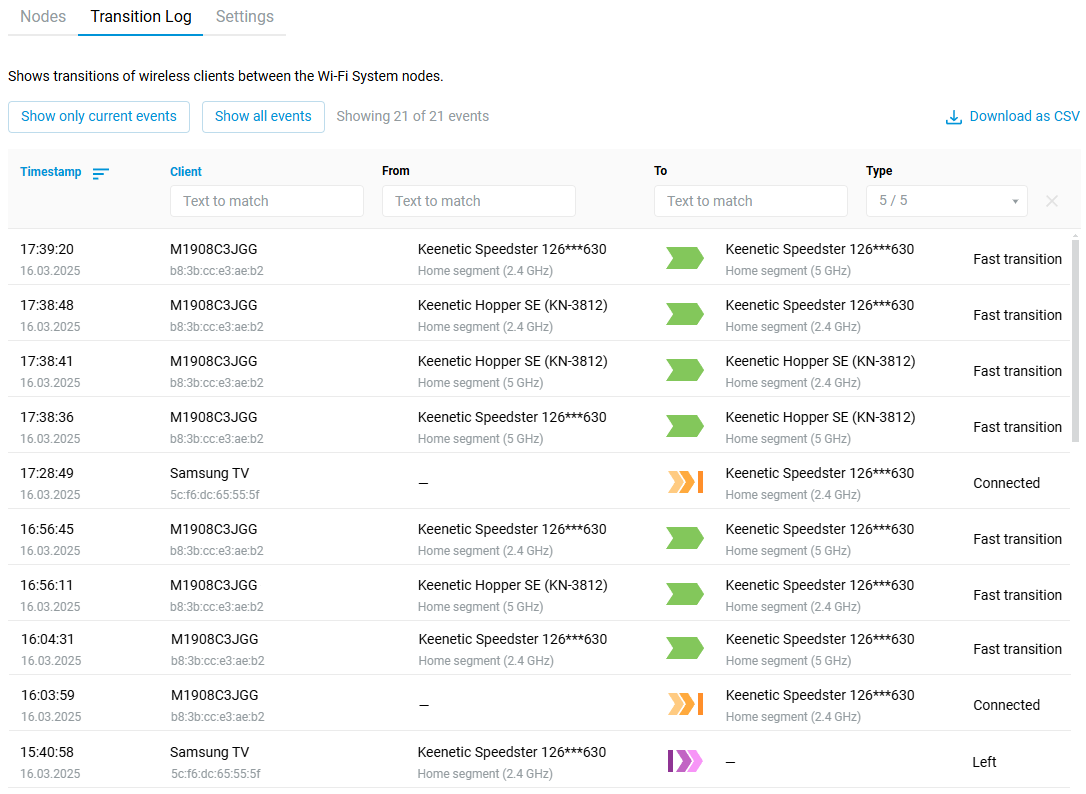Select the Transition Log tab
The height and width of the screenshot is (794, 1086).
140,17
